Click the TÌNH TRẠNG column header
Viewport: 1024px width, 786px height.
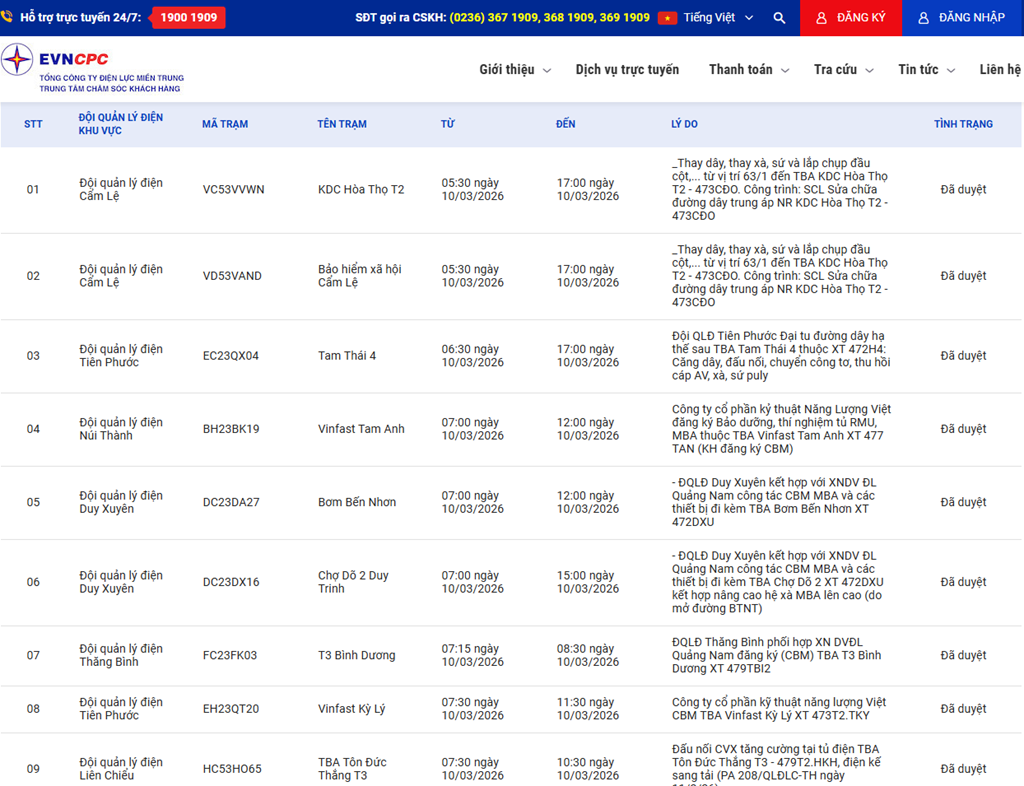(x=963, y=124)
